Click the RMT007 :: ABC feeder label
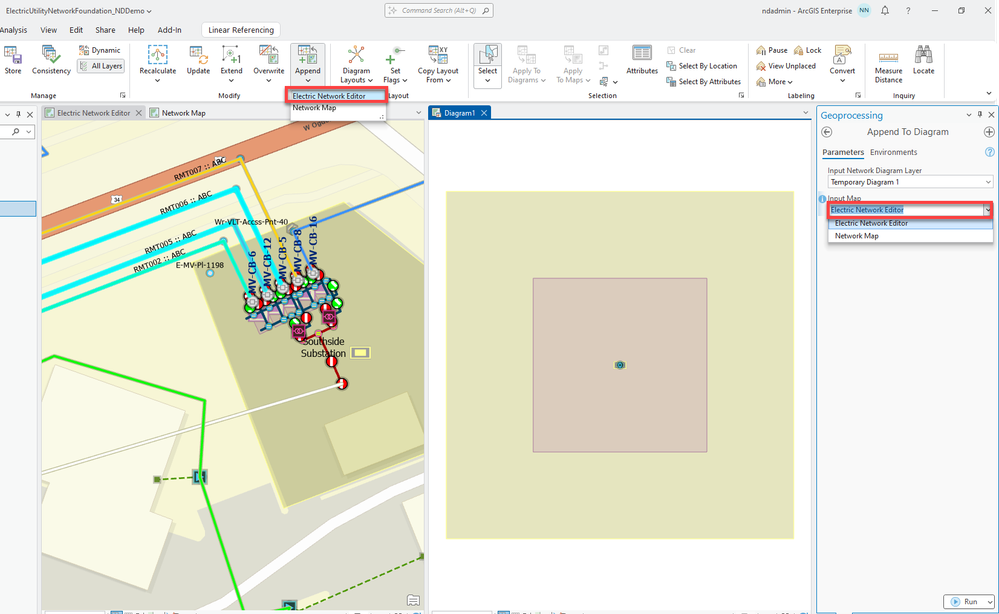 (200, 168)
